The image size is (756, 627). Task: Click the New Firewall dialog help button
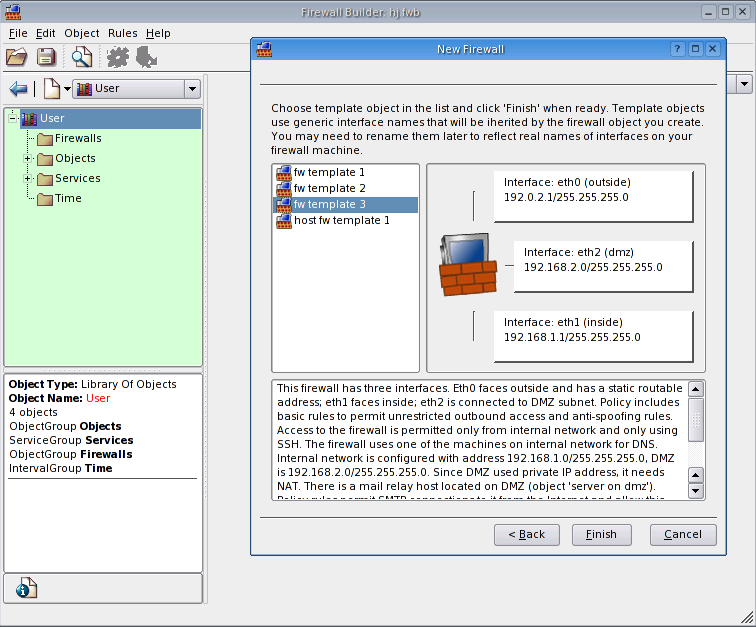pos(677,49)
